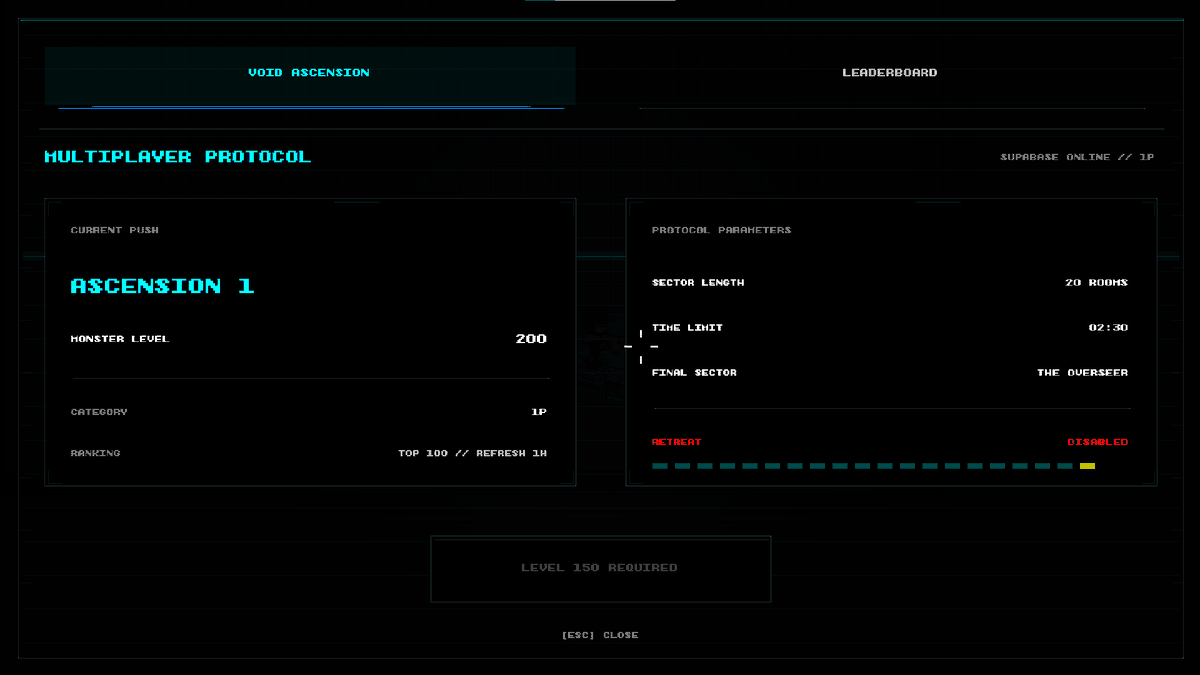Click the monster level value 200
This screenshot has height=675, width=1200.
pos(531,339)
